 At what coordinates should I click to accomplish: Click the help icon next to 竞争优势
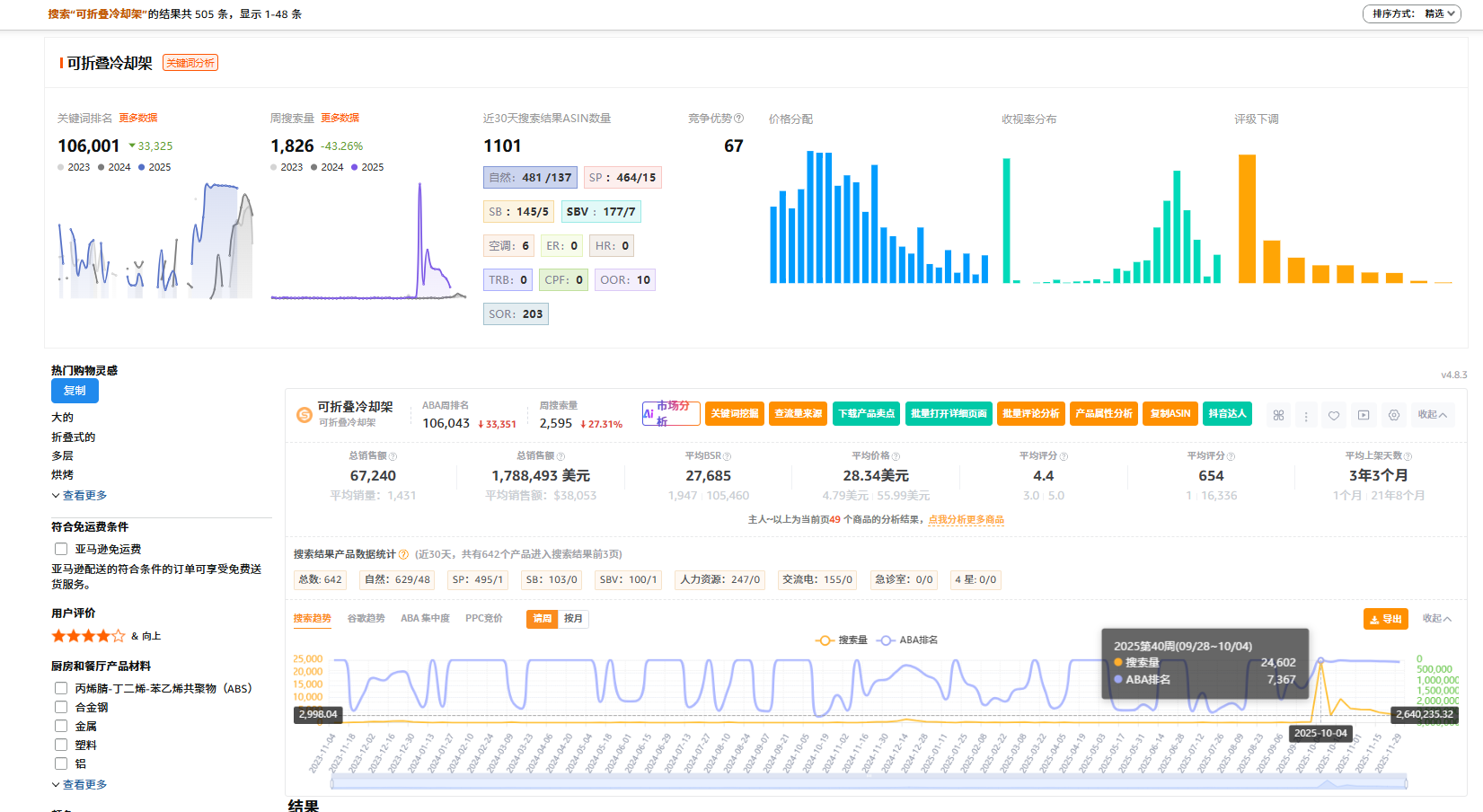click(739, 119)
